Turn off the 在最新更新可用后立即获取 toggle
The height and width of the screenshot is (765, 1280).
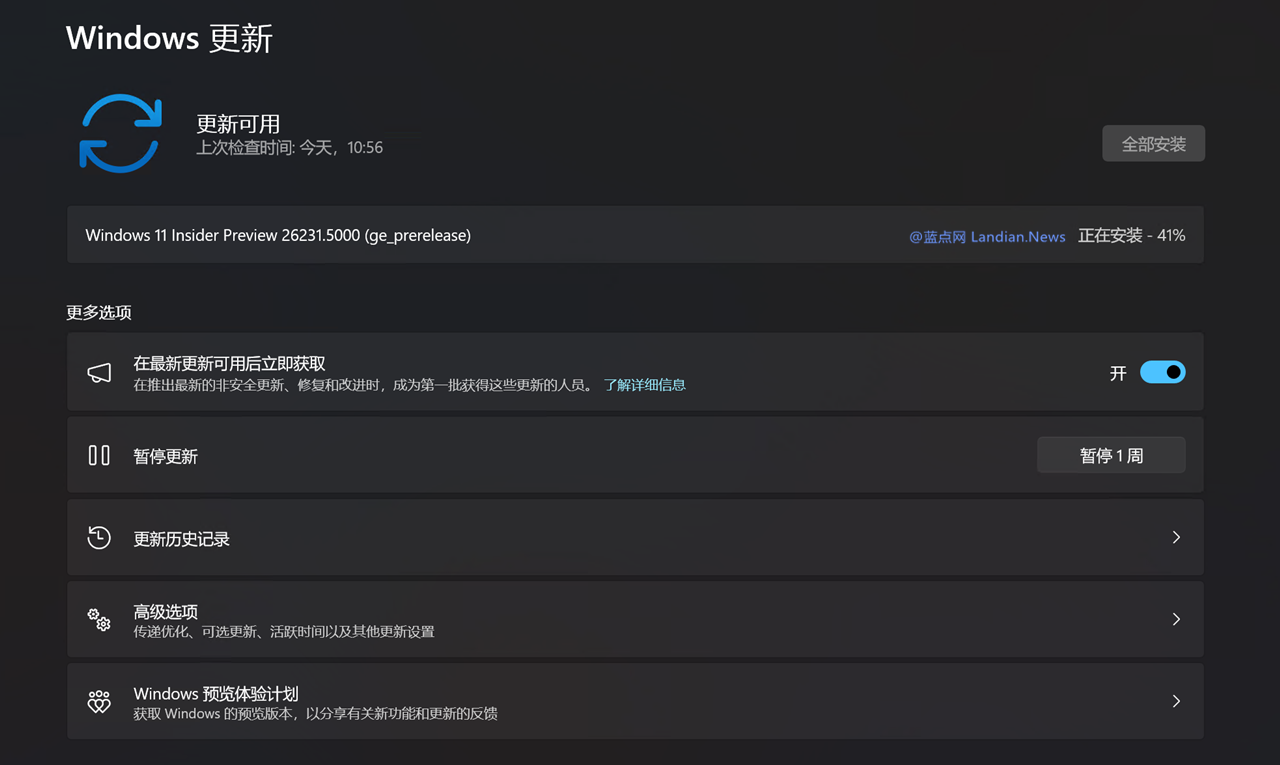1163,372
